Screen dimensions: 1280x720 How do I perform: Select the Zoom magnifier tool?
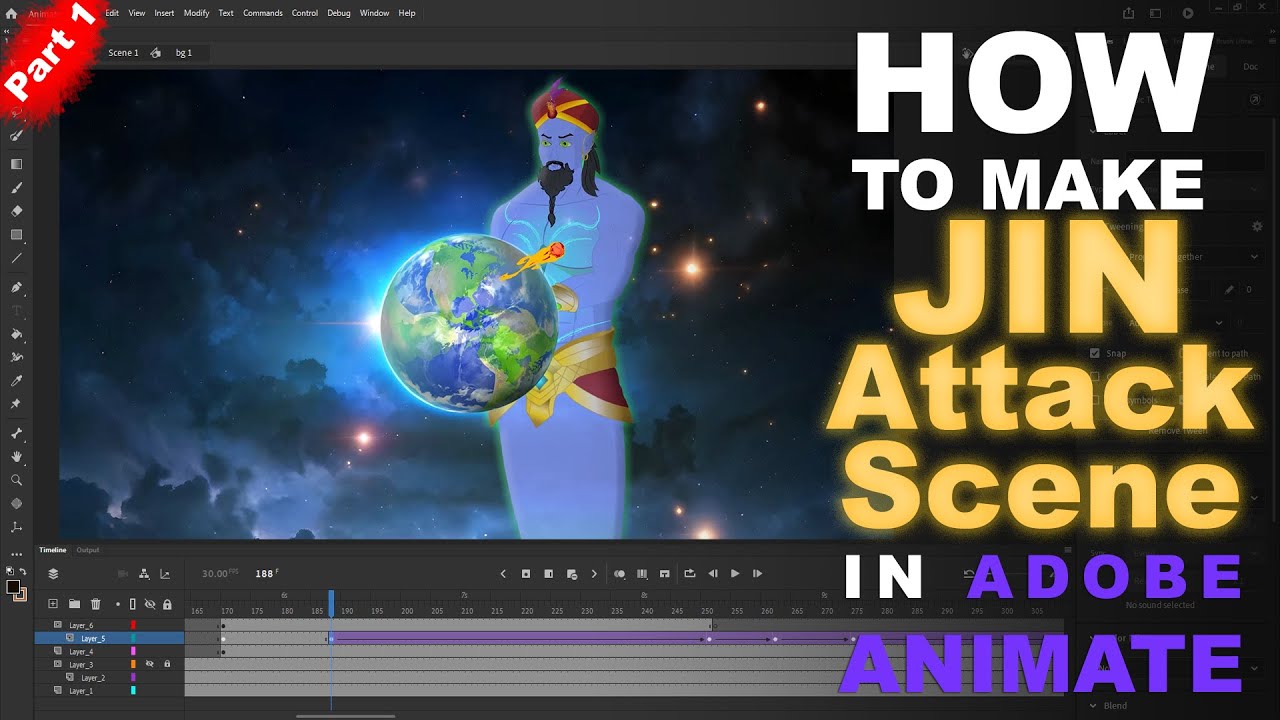point(16,480)
